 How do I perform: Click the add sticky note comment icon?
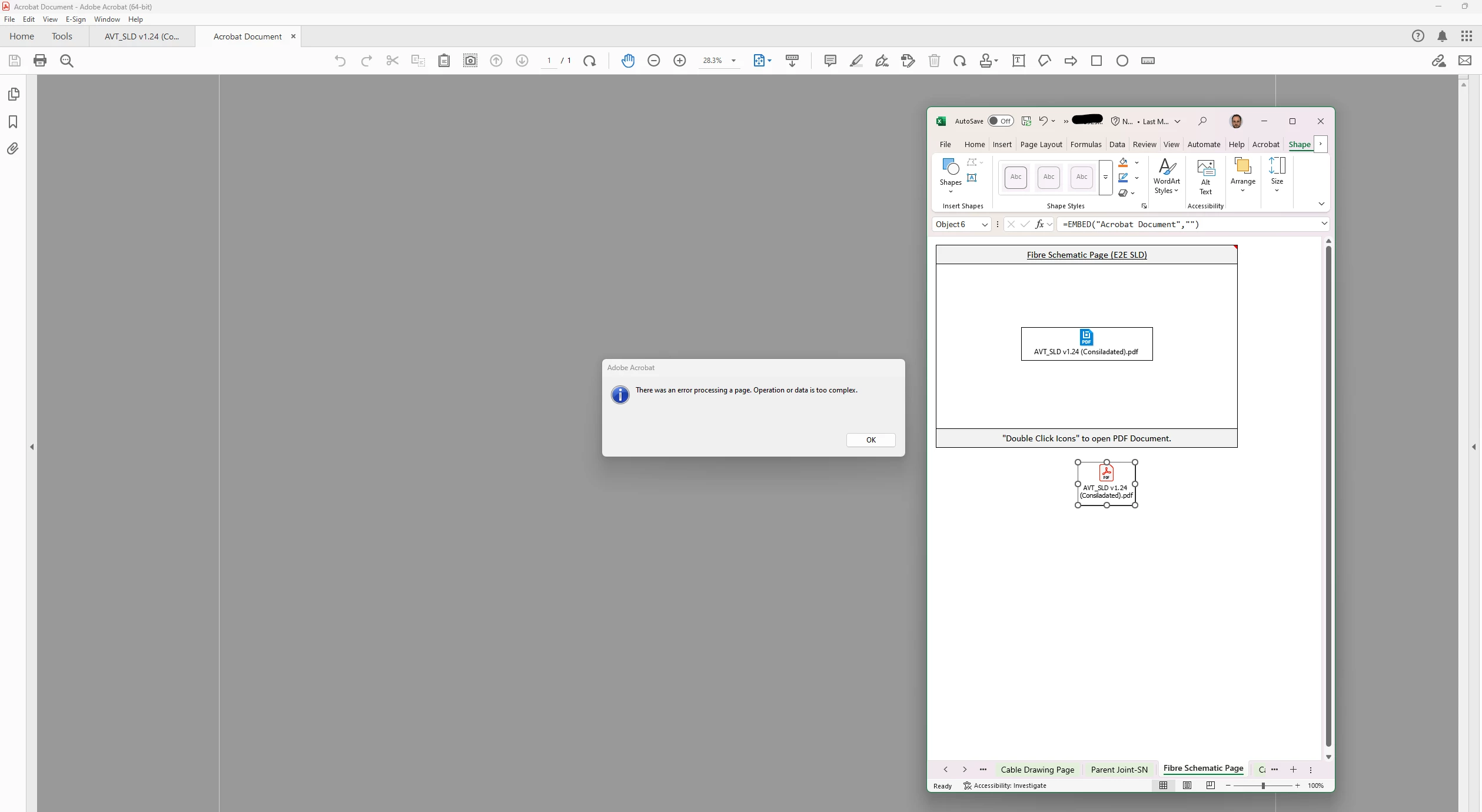(x=830, y=61)
